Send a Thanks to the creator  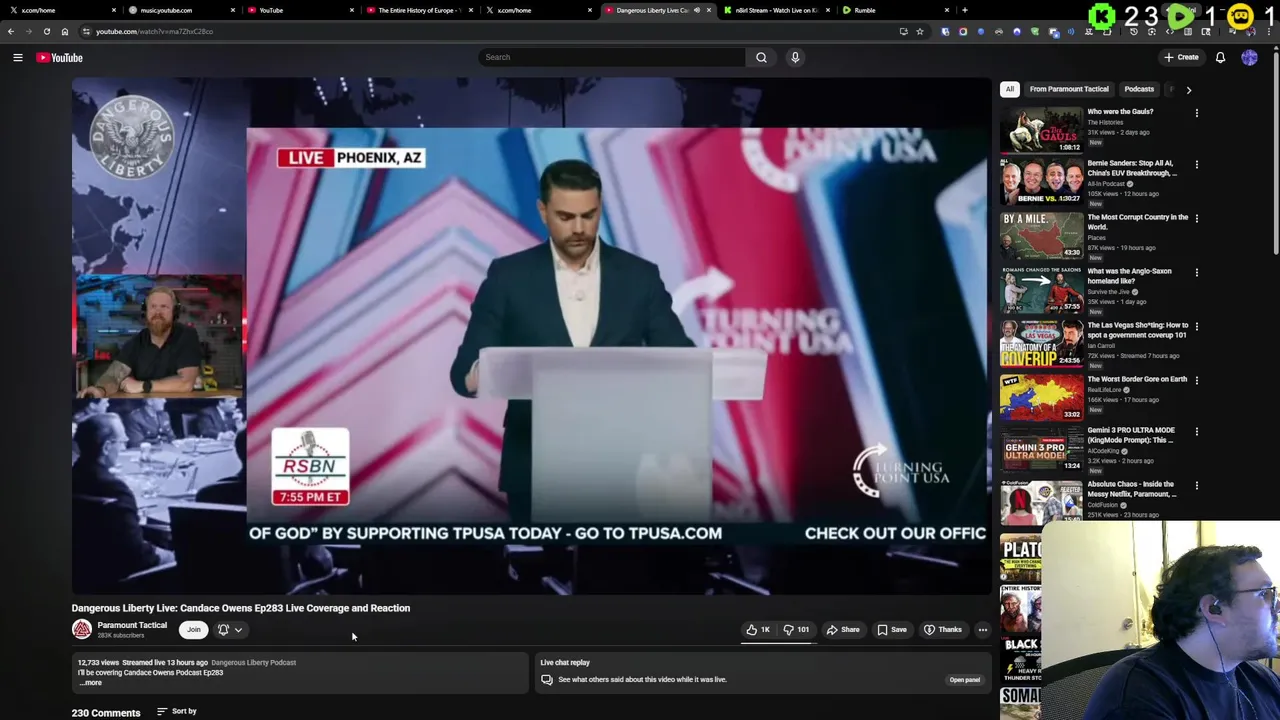click(942, 630)
